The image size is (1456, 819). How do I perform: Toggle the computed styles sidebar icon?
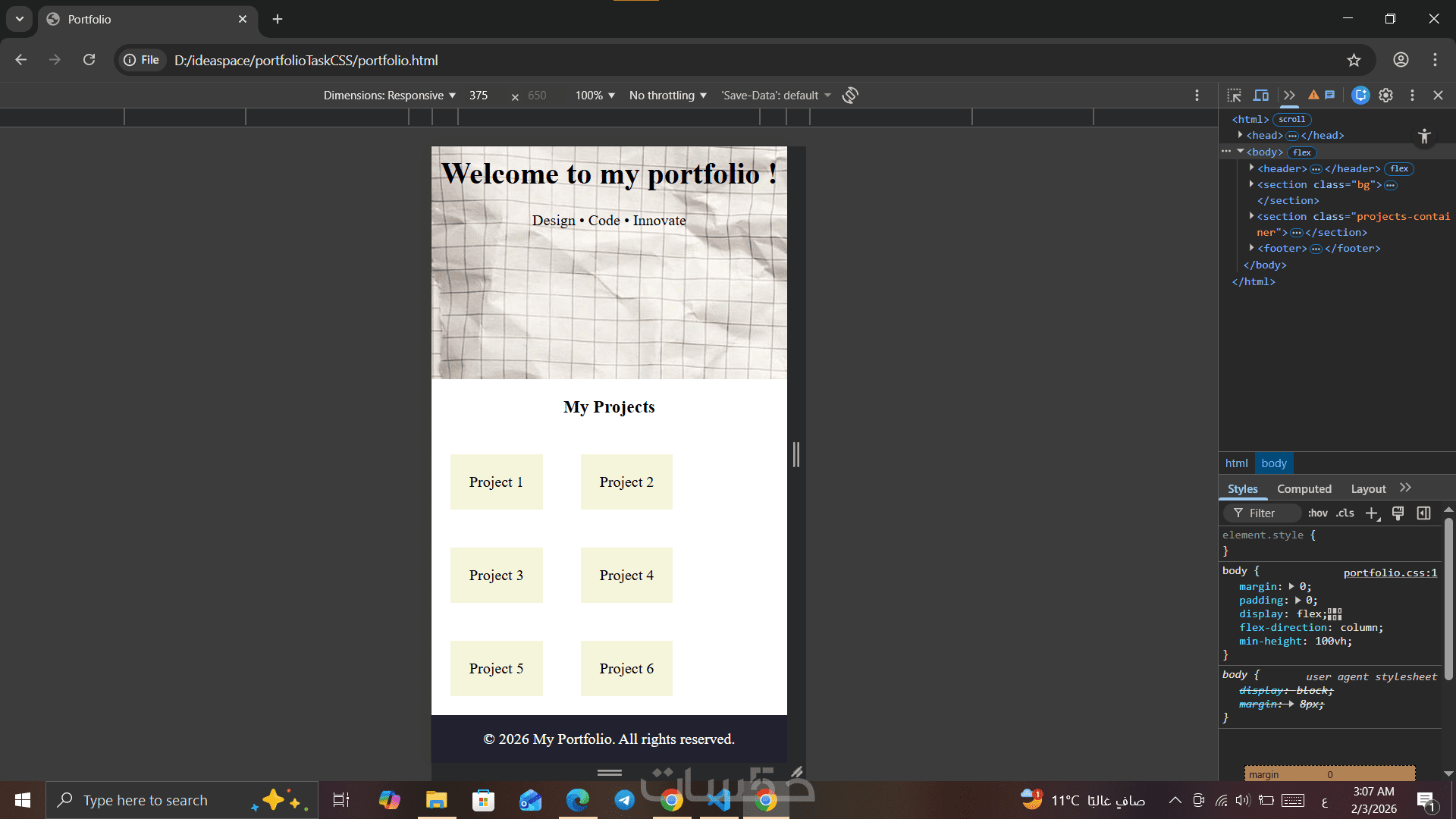click(1423, 513)
